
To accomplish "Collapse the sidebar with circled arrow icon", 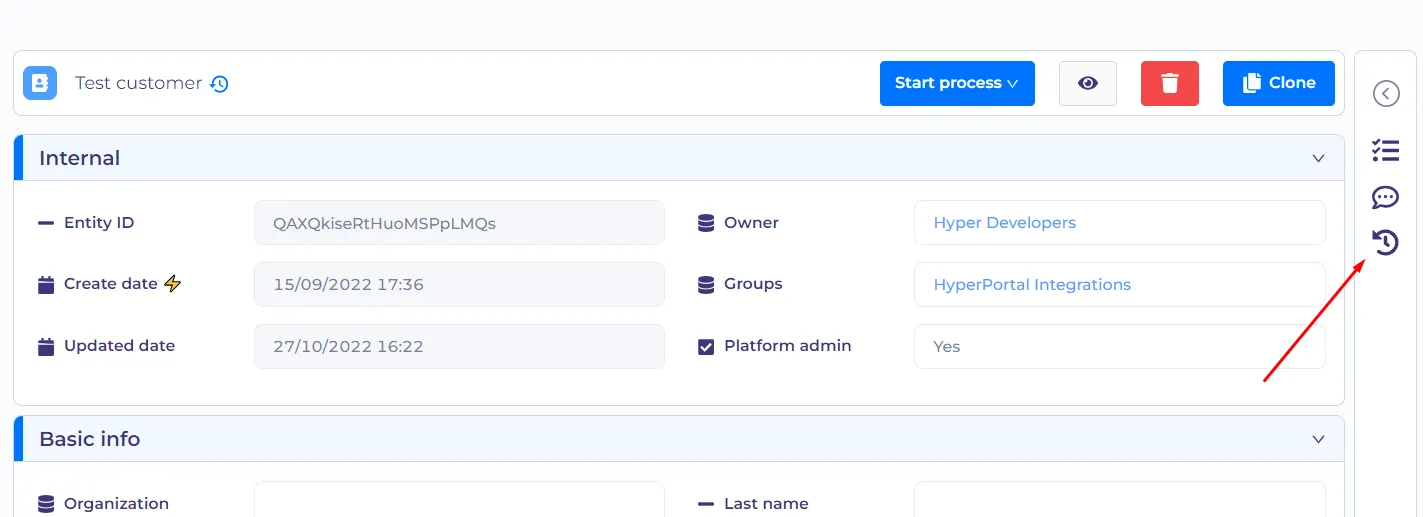I will click(x=1385, y=93).
